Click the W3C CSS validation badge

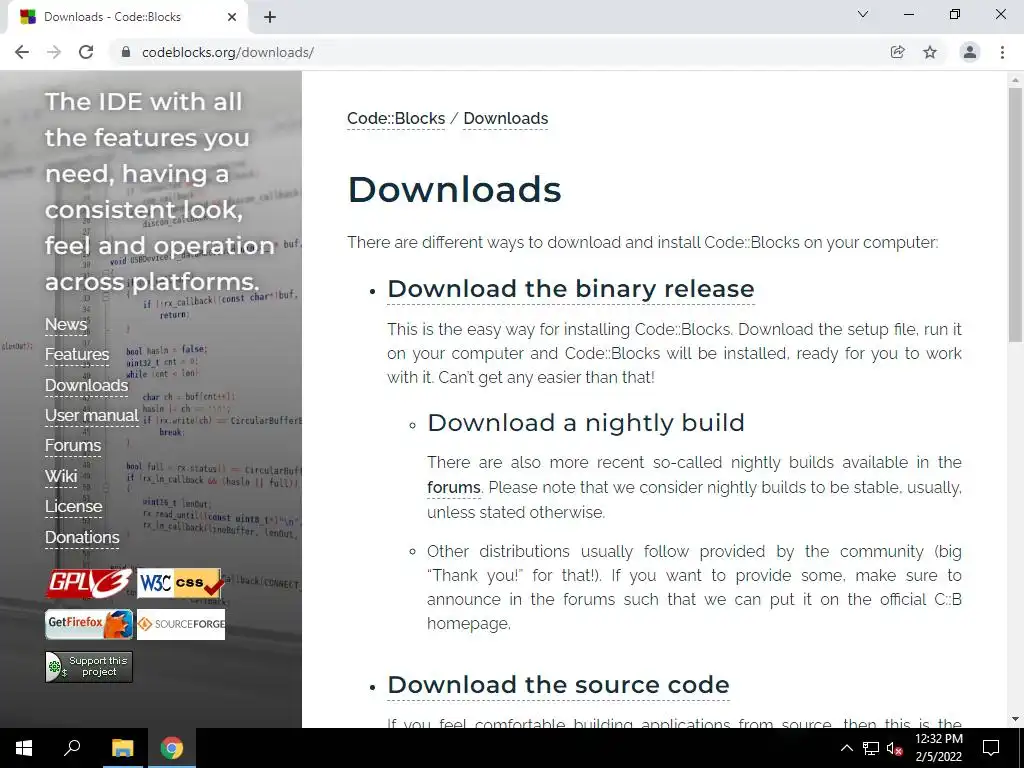click(x=180, y=583)
